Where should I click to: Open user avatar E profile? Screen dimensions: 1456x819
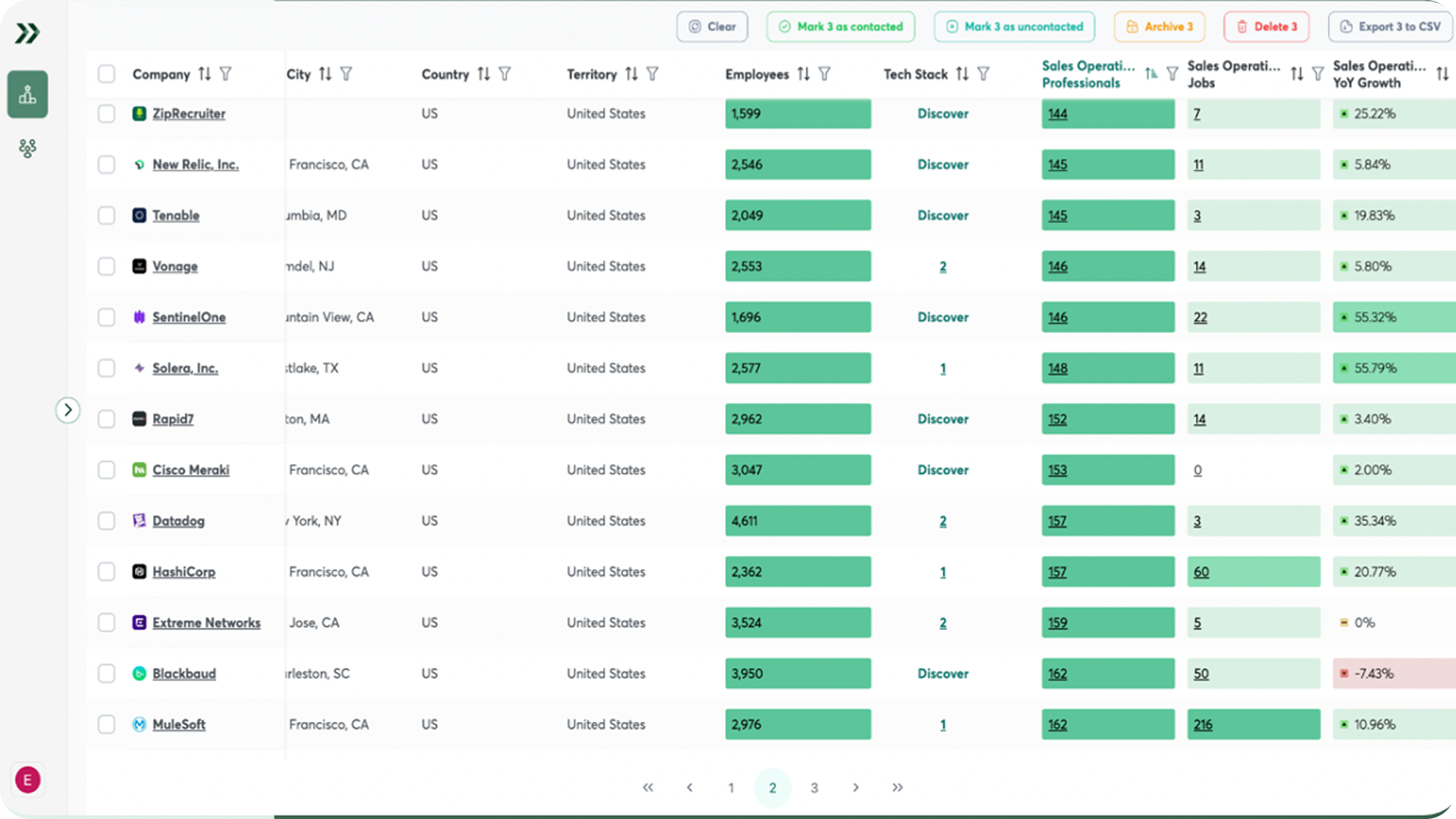[27, 780]
